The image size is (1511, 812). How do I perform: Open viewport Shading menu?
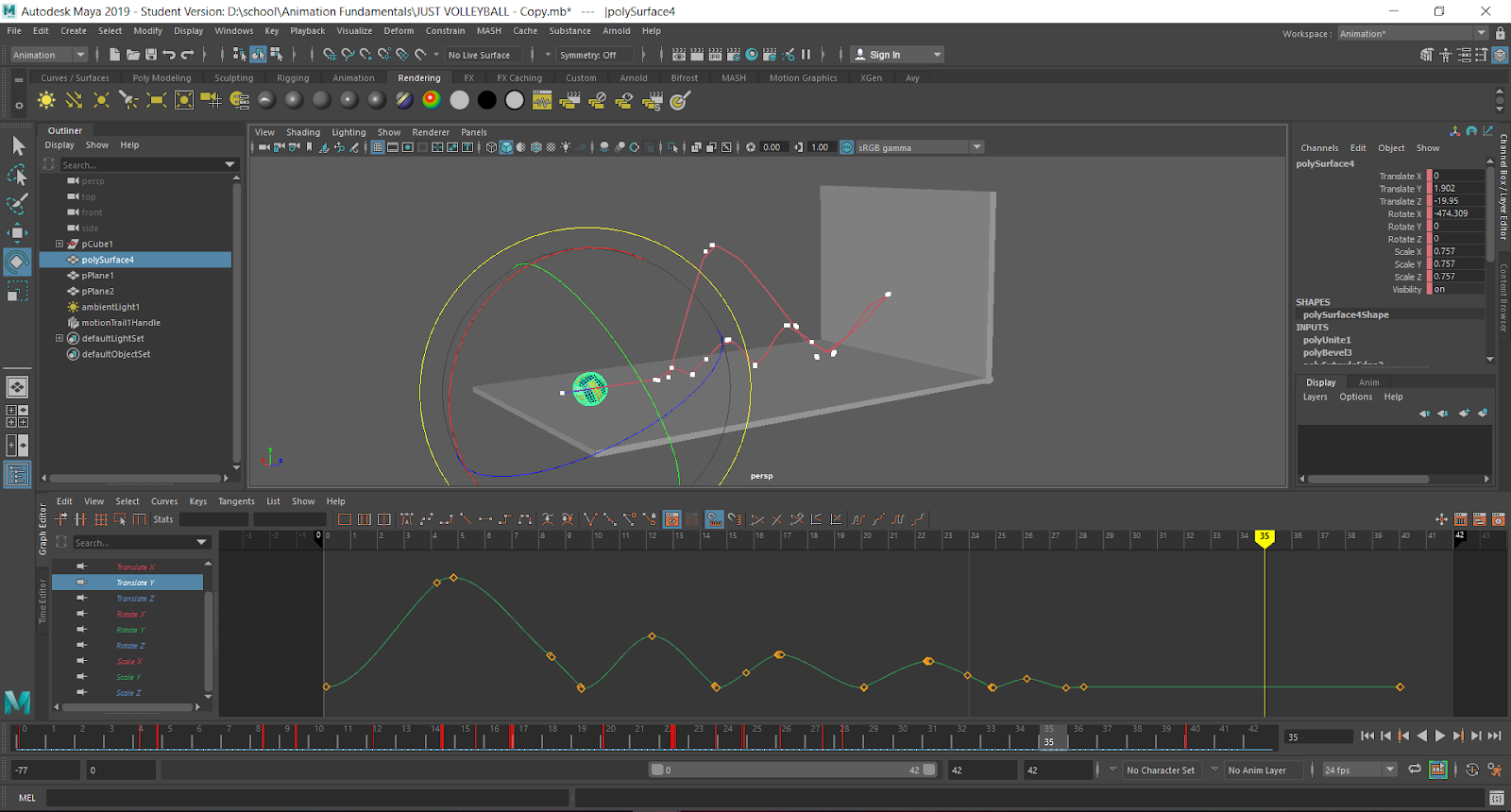click(x=303, y=132)
